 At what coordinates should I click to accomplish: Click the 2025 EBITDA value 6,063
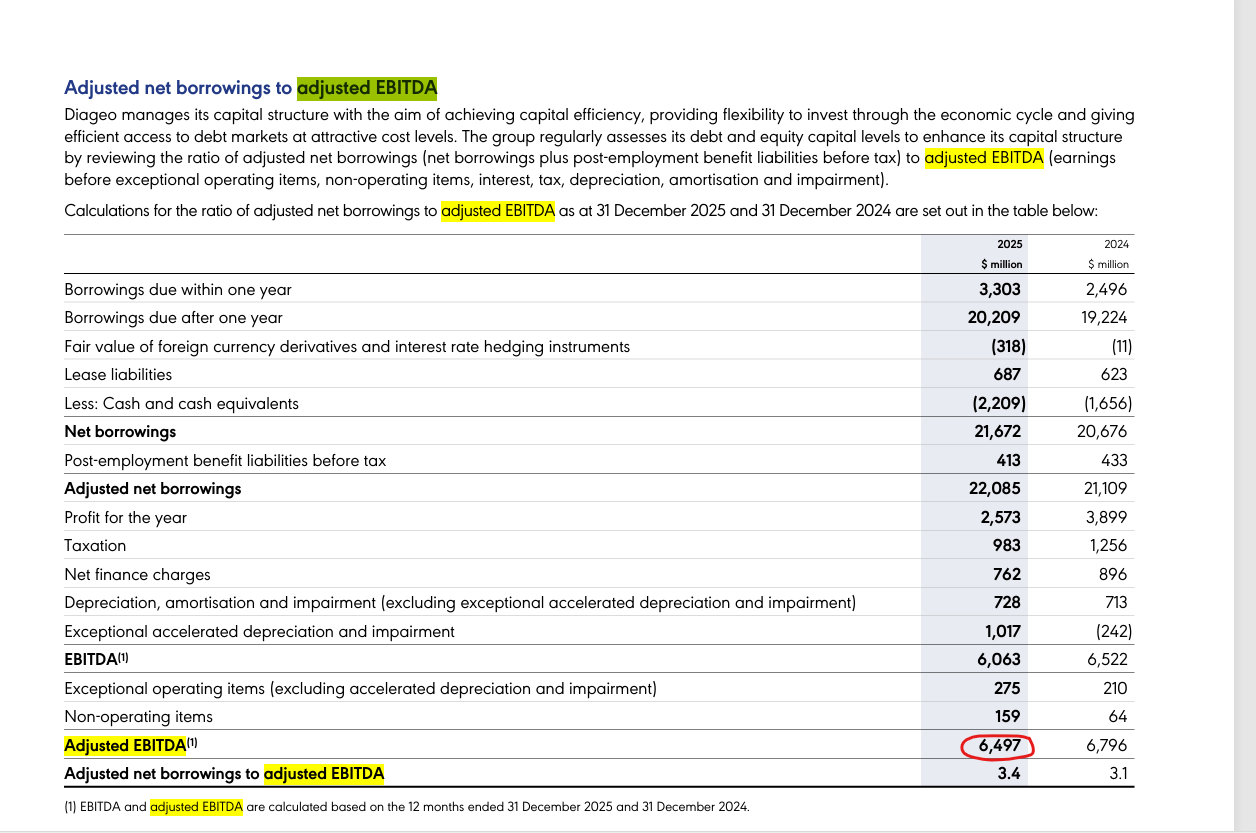tap(997, 660)
